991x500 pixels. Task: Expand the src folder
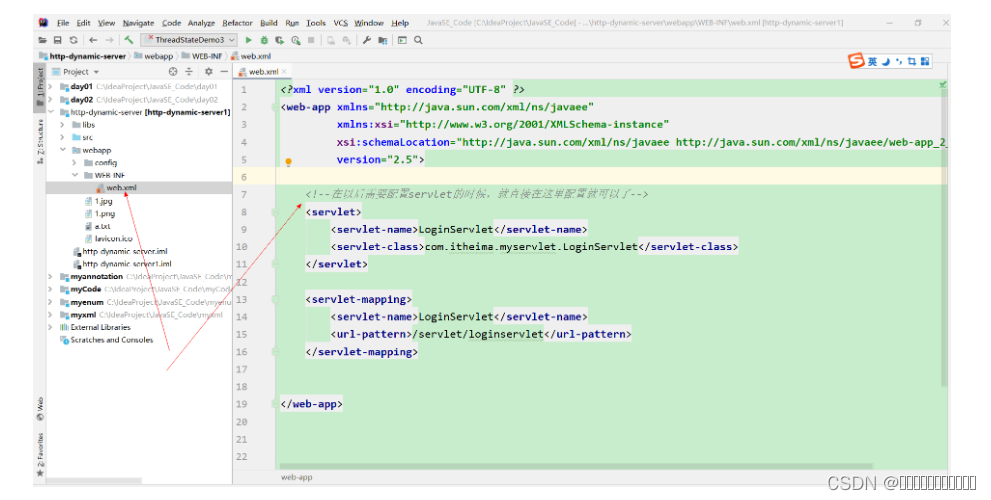coord(63,137)
